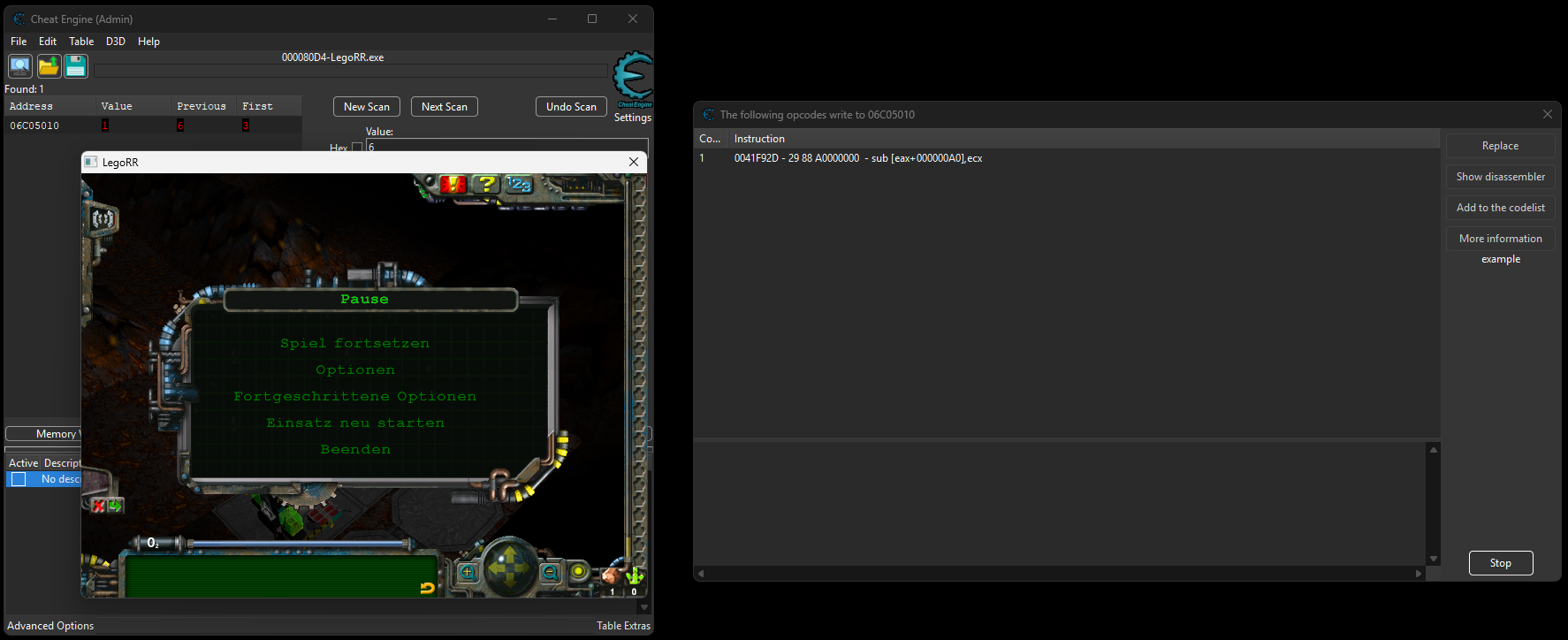Click the Address column header in the results list

point(49,106)
